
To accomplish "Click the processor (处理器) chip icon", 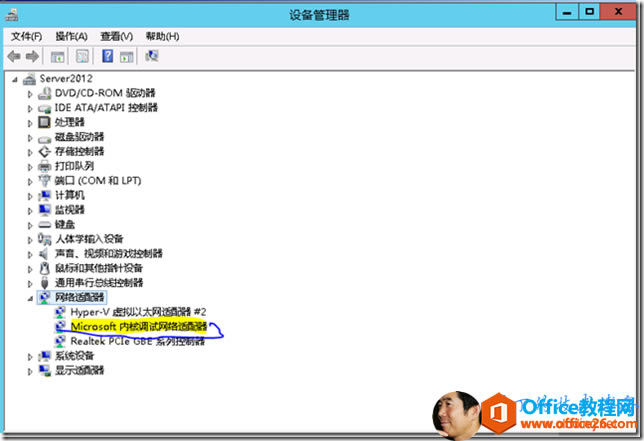I will click(44, 122).
